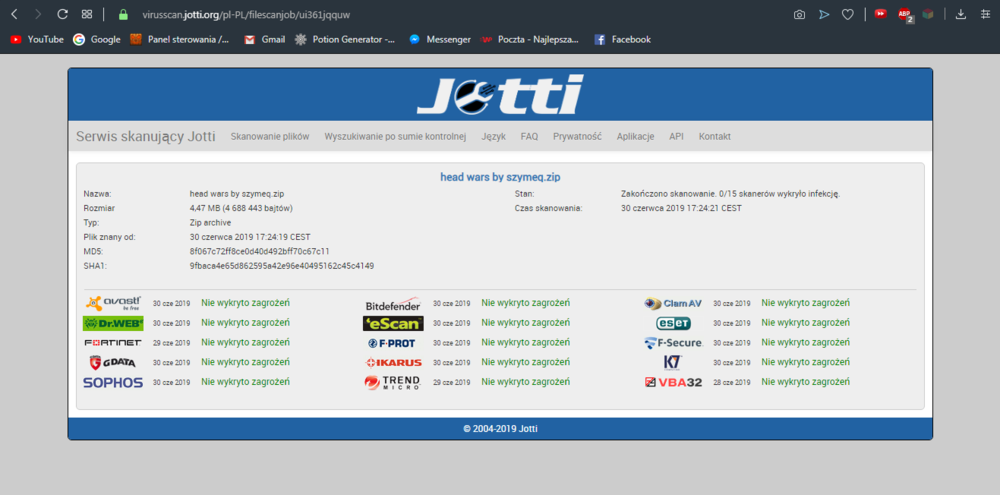Click the file size 4,47 MB value

coord(241,208)
